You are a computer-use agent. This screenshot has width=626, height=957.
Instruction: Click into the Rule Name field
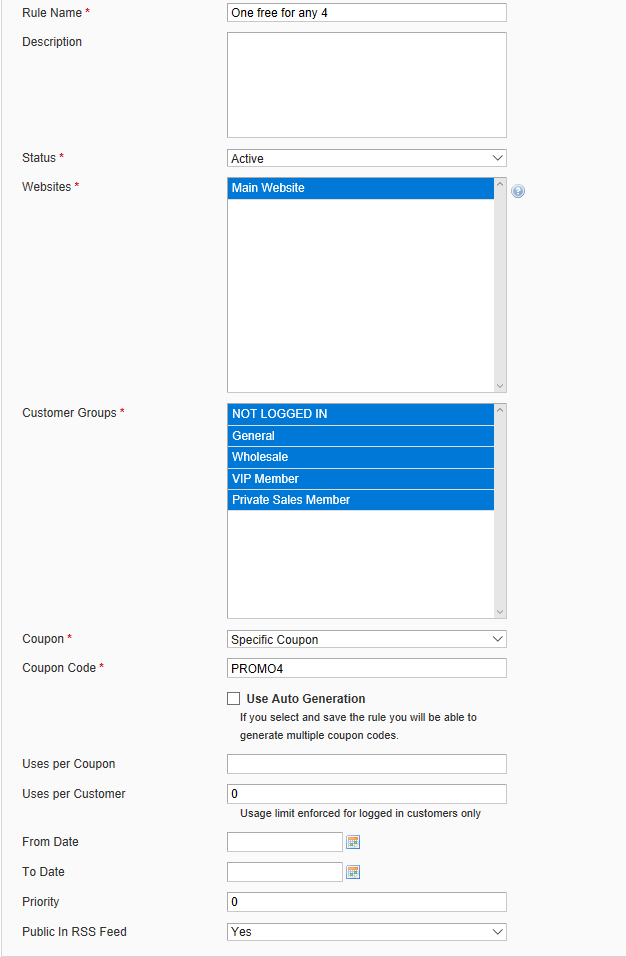(x=366, y=13)
